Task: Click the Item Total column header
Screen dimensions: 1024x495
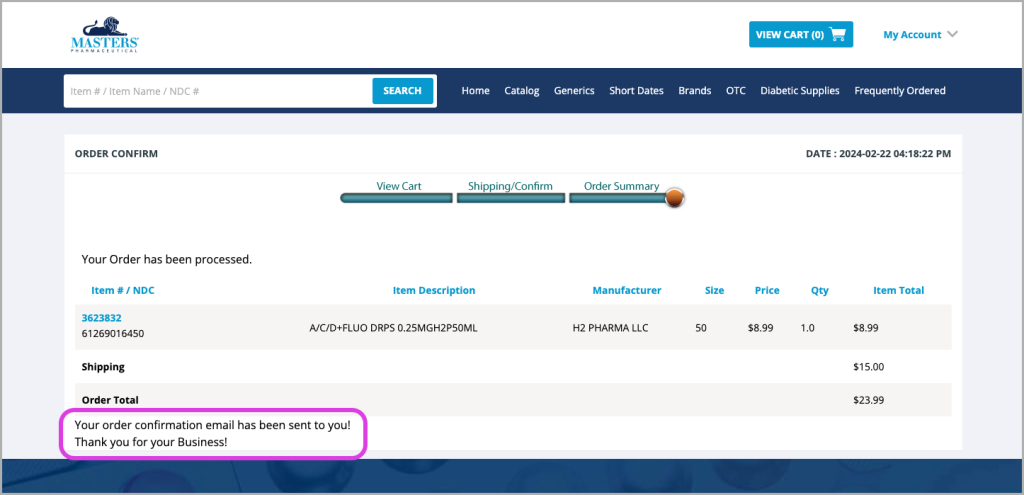Action: pos(899,291)
